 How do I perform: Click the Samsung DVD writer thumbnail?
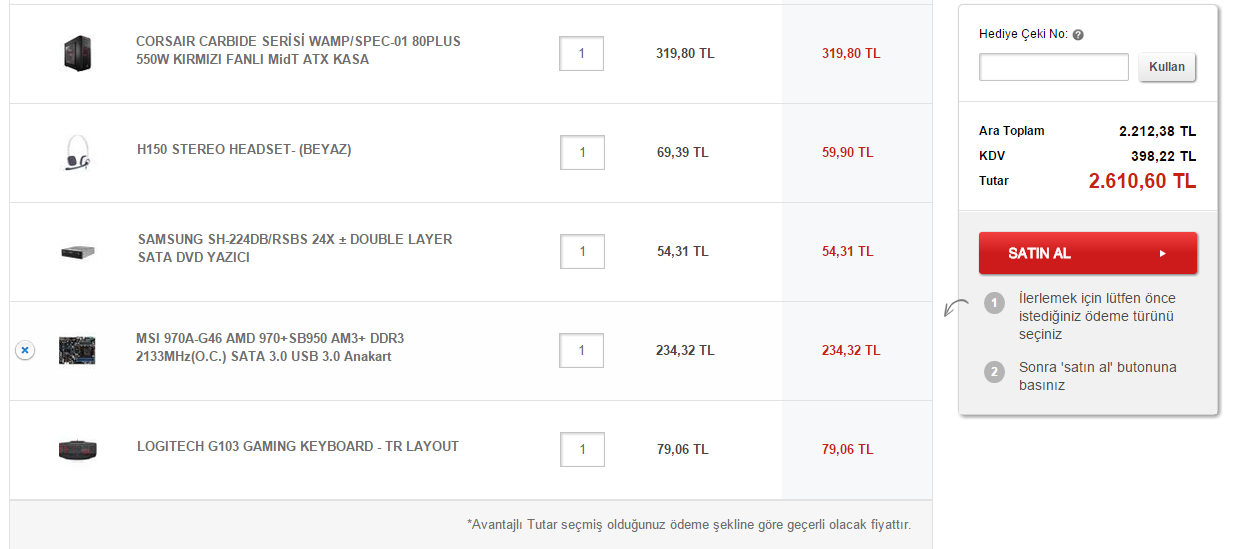(77, 251)
